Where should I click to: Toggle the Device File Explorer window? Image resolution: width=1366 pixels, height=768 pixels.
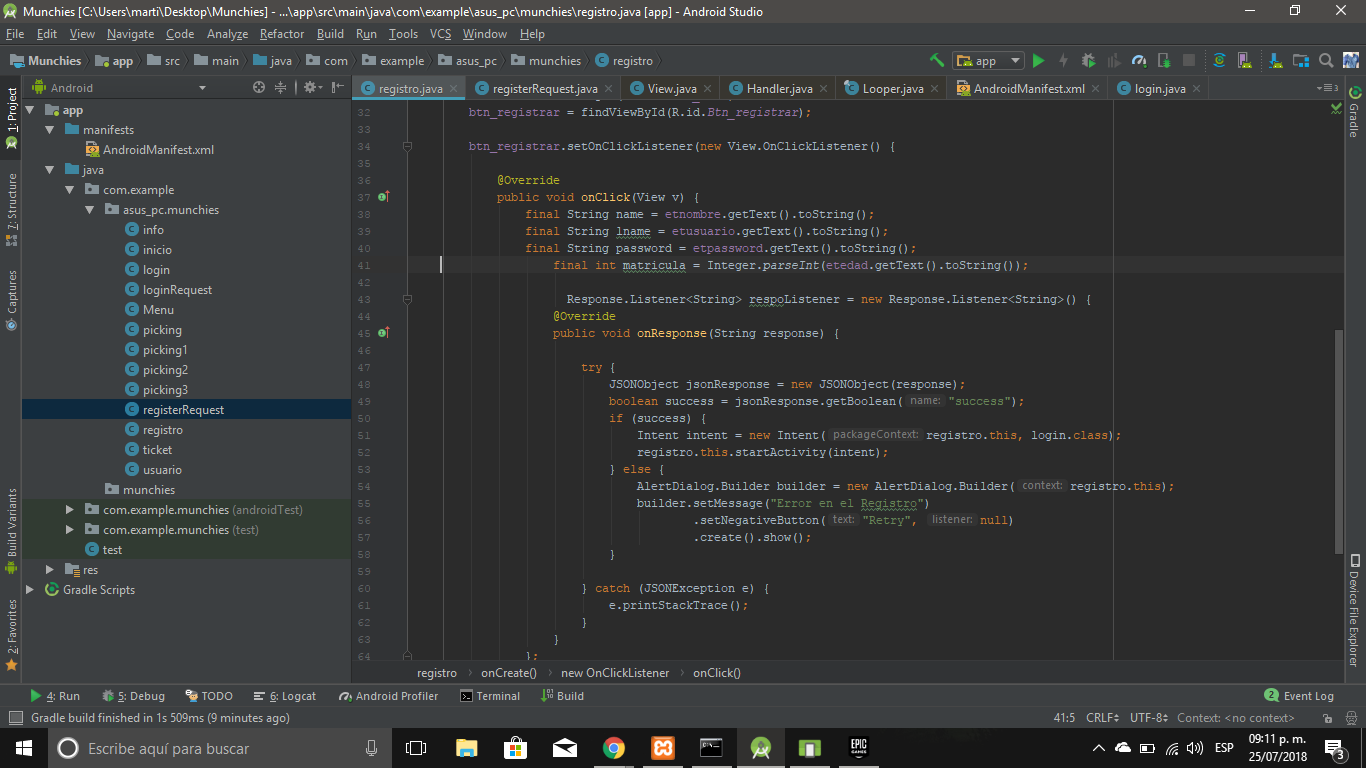(1354, 610)
